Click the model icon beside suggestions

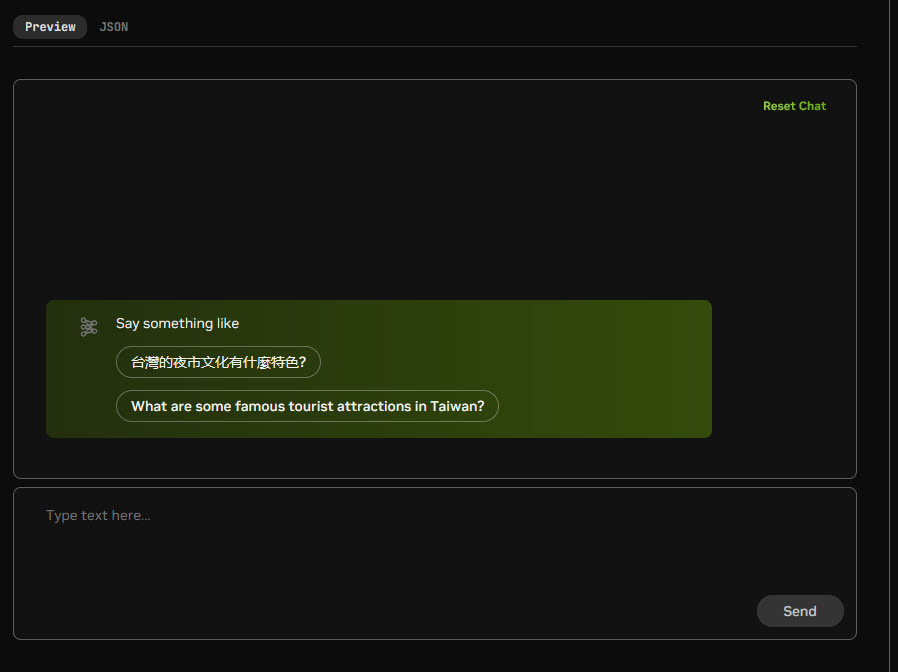click(x=89, y=327)
